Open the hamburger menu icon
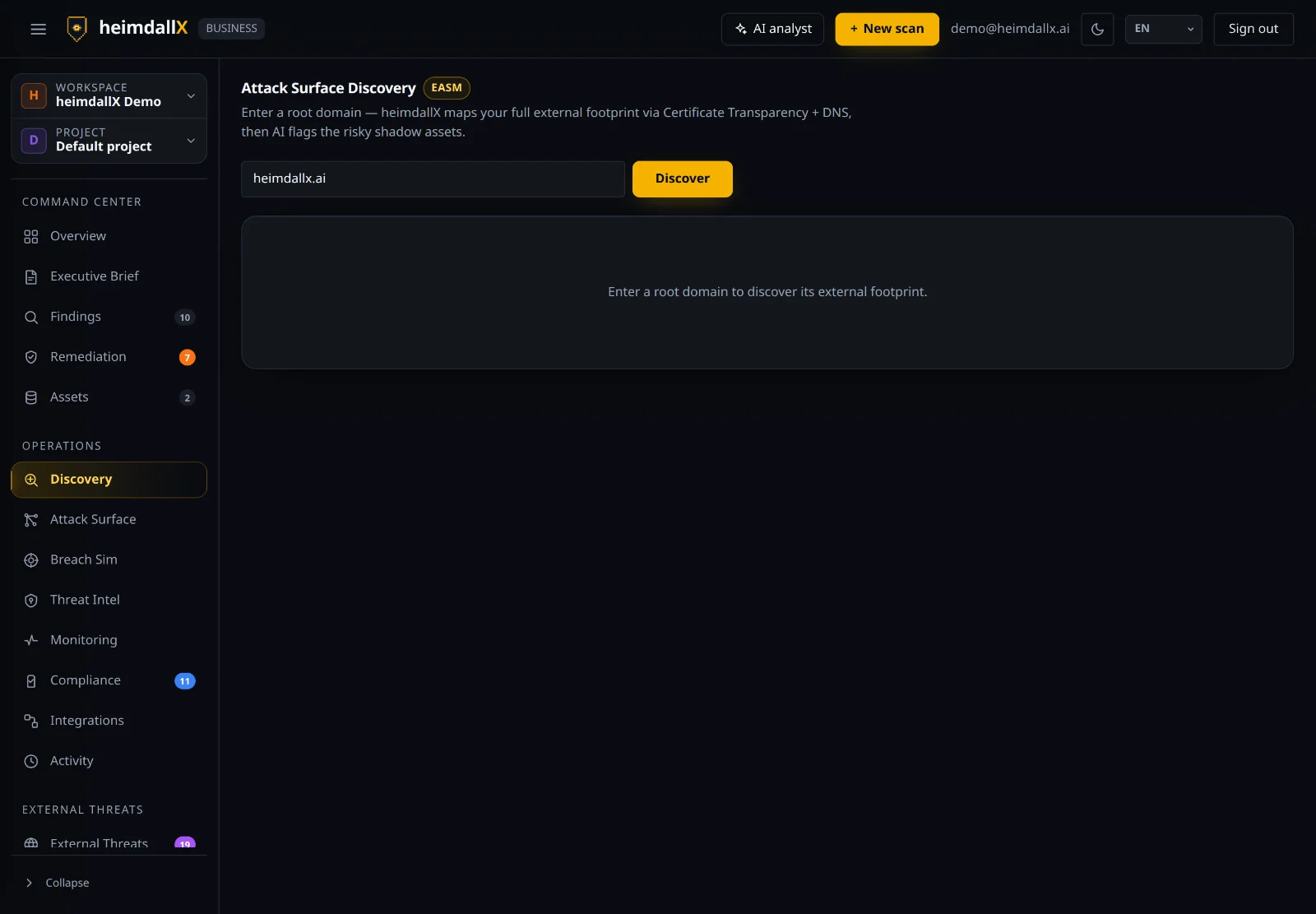Screen dimensions: 1316x914 pos(38,29)
